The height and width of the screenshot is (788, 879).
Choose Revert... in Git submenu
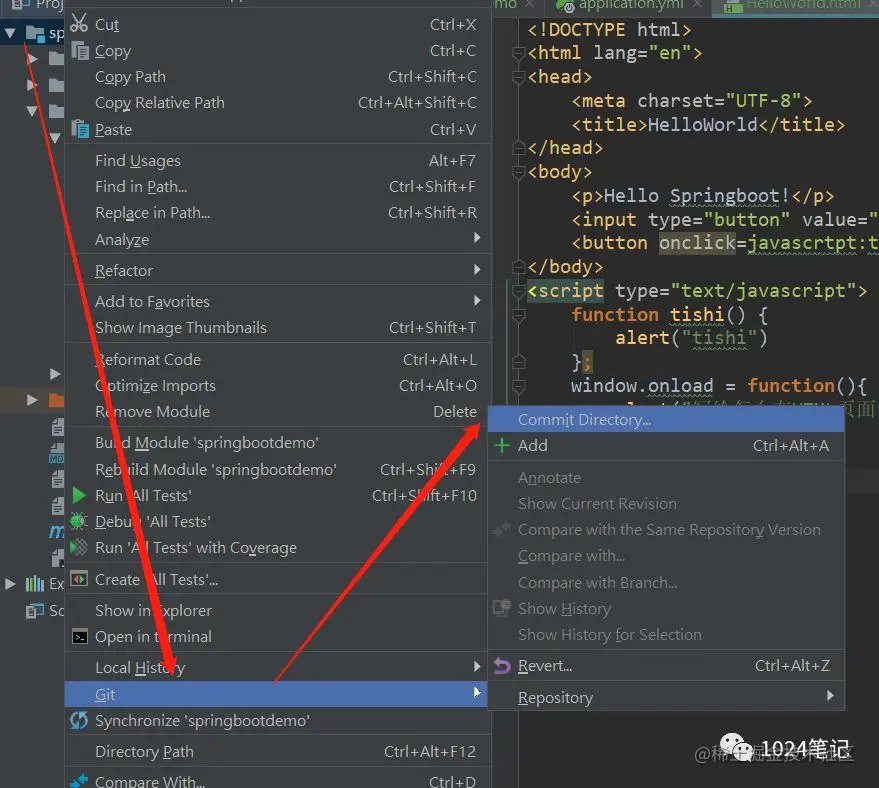(x=666, y=666)
